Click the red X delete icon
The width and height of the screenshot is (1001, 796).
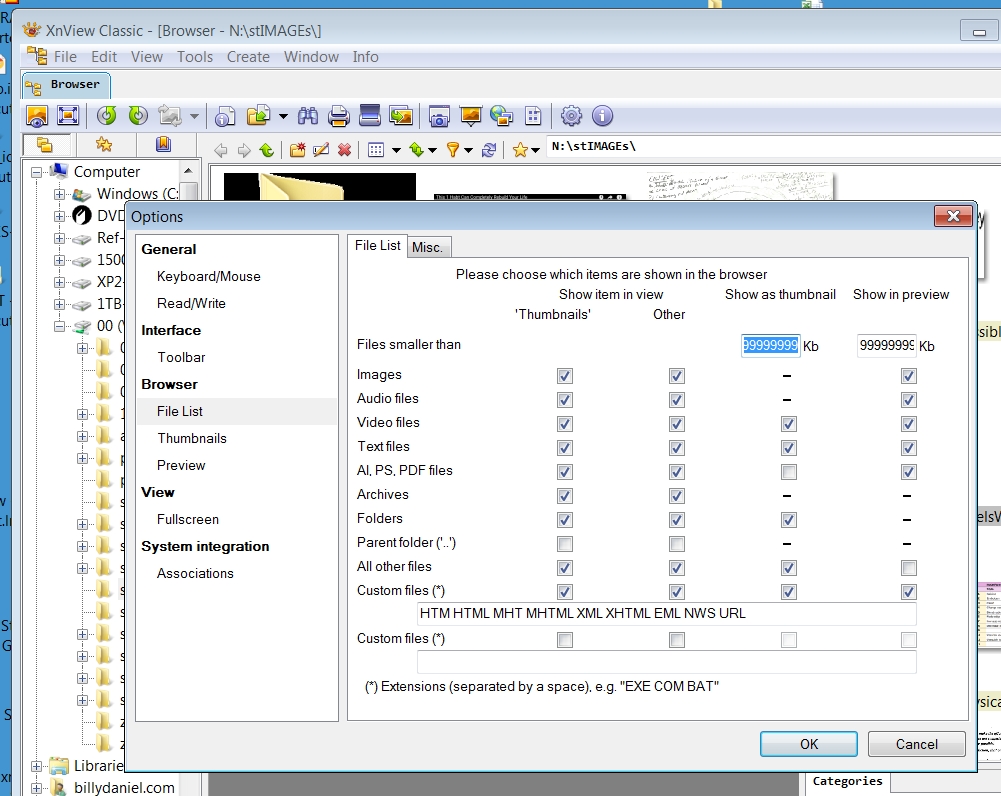(x=345, y=150)
